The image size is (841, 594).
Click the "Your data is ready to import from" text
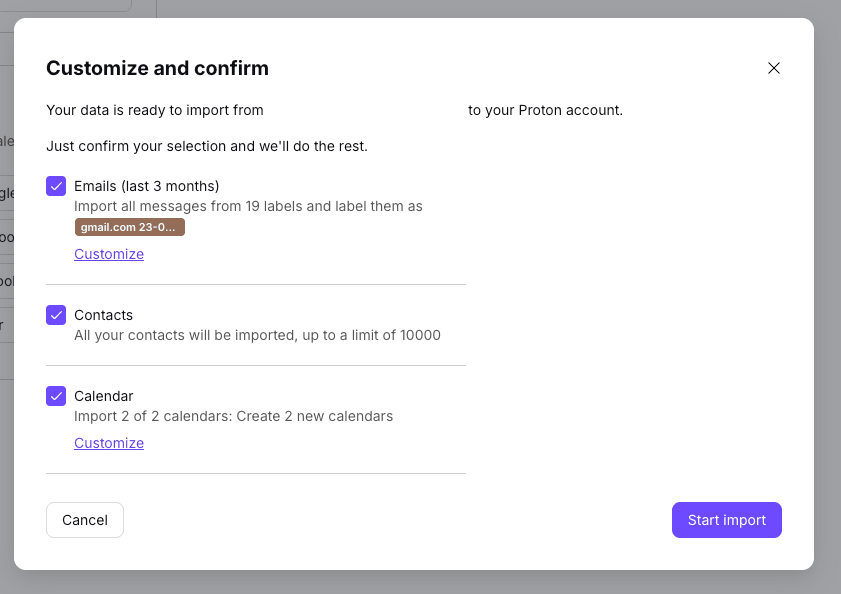[x=155, y=110]
